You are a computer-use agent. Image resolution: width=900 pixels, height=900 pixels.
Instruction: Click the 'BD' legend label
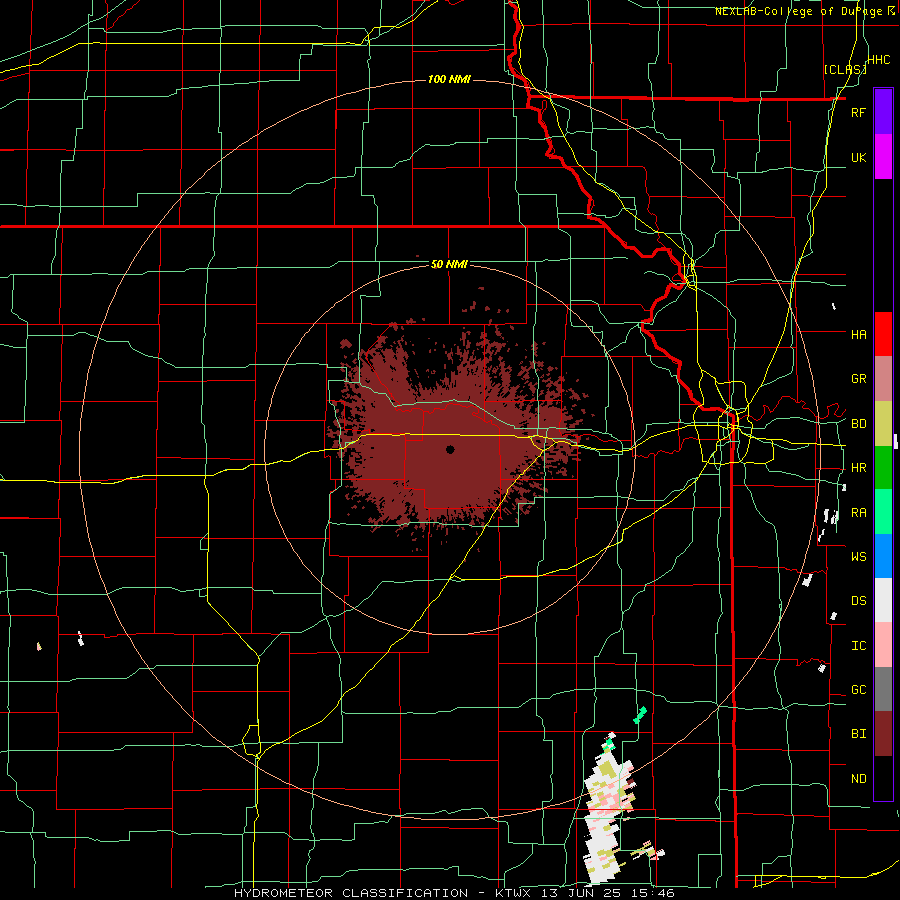tap(858, 424)
